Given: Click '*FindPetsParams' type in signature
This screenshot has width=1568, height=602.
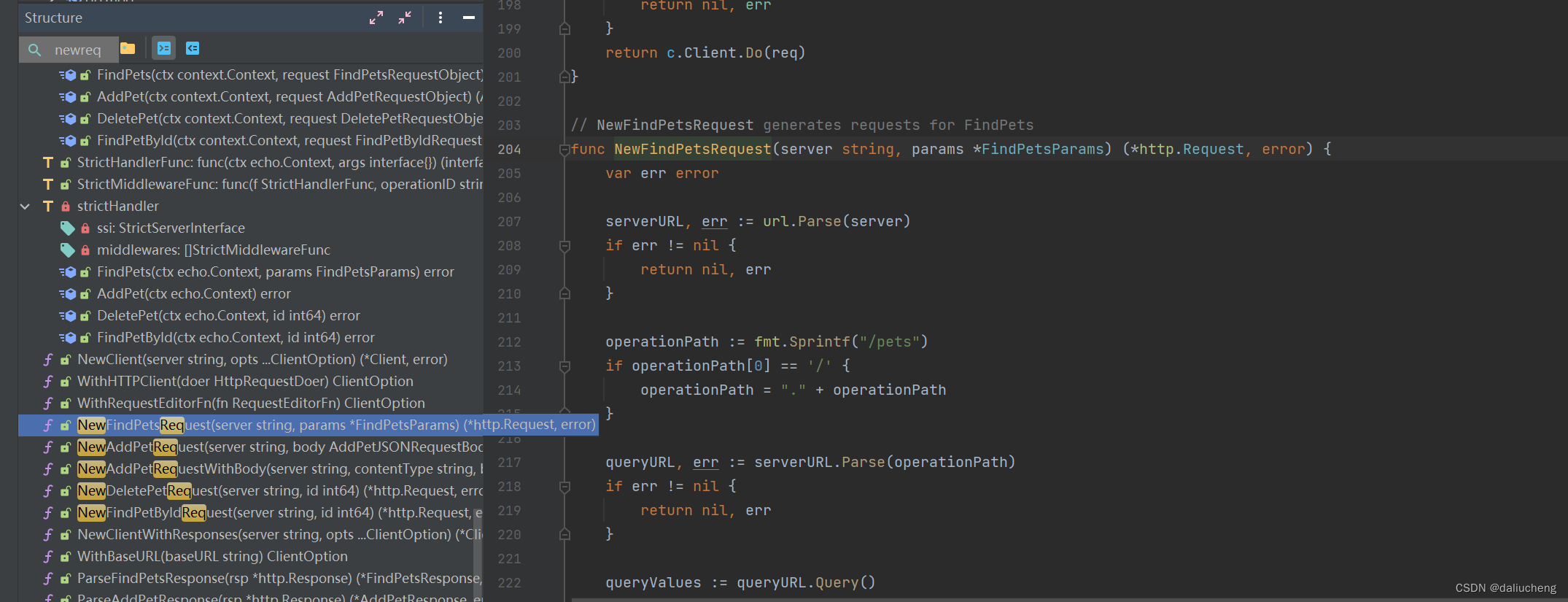Looking at the screenshot, I should [1039, 150].
